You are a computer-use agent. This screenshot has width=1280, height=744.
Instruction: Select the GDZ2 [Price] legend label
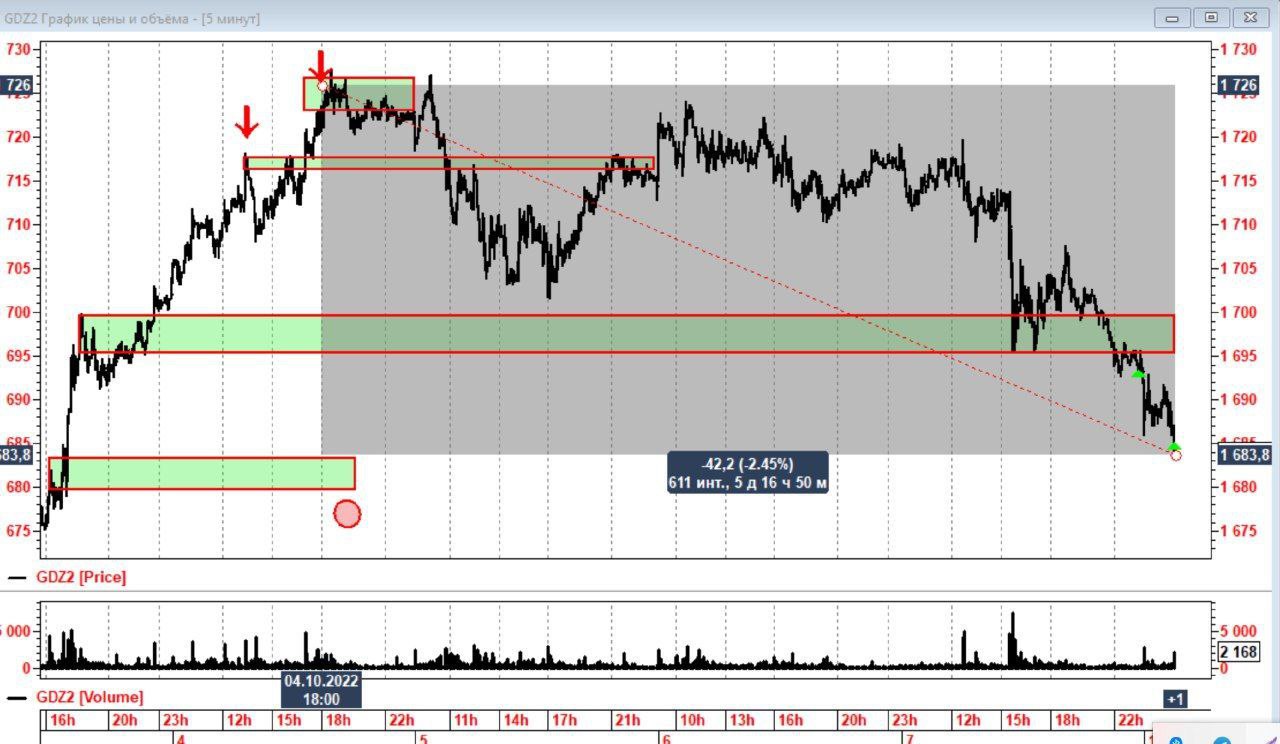pyautogui.click(x=81, y=577)
